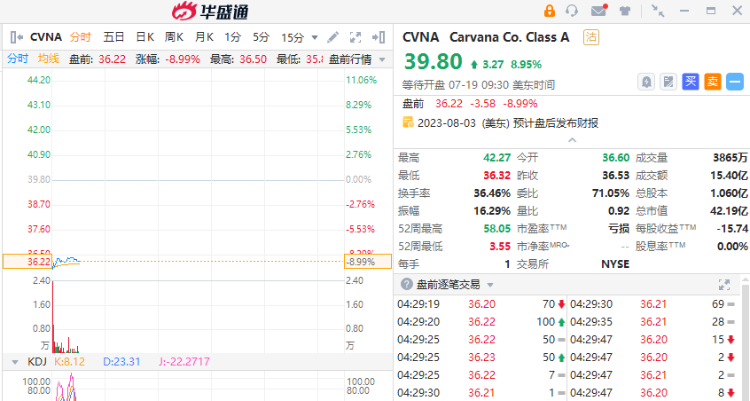
Task: Switch to 日K chart tab
Action: pos(144,37)
